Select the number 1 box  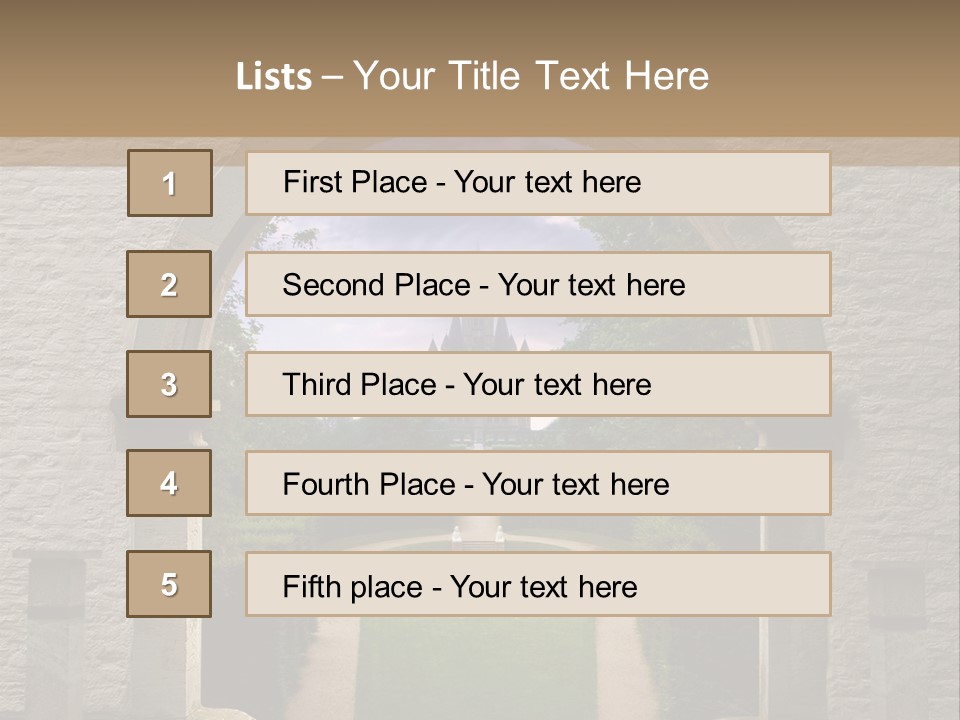pos(170,183)
